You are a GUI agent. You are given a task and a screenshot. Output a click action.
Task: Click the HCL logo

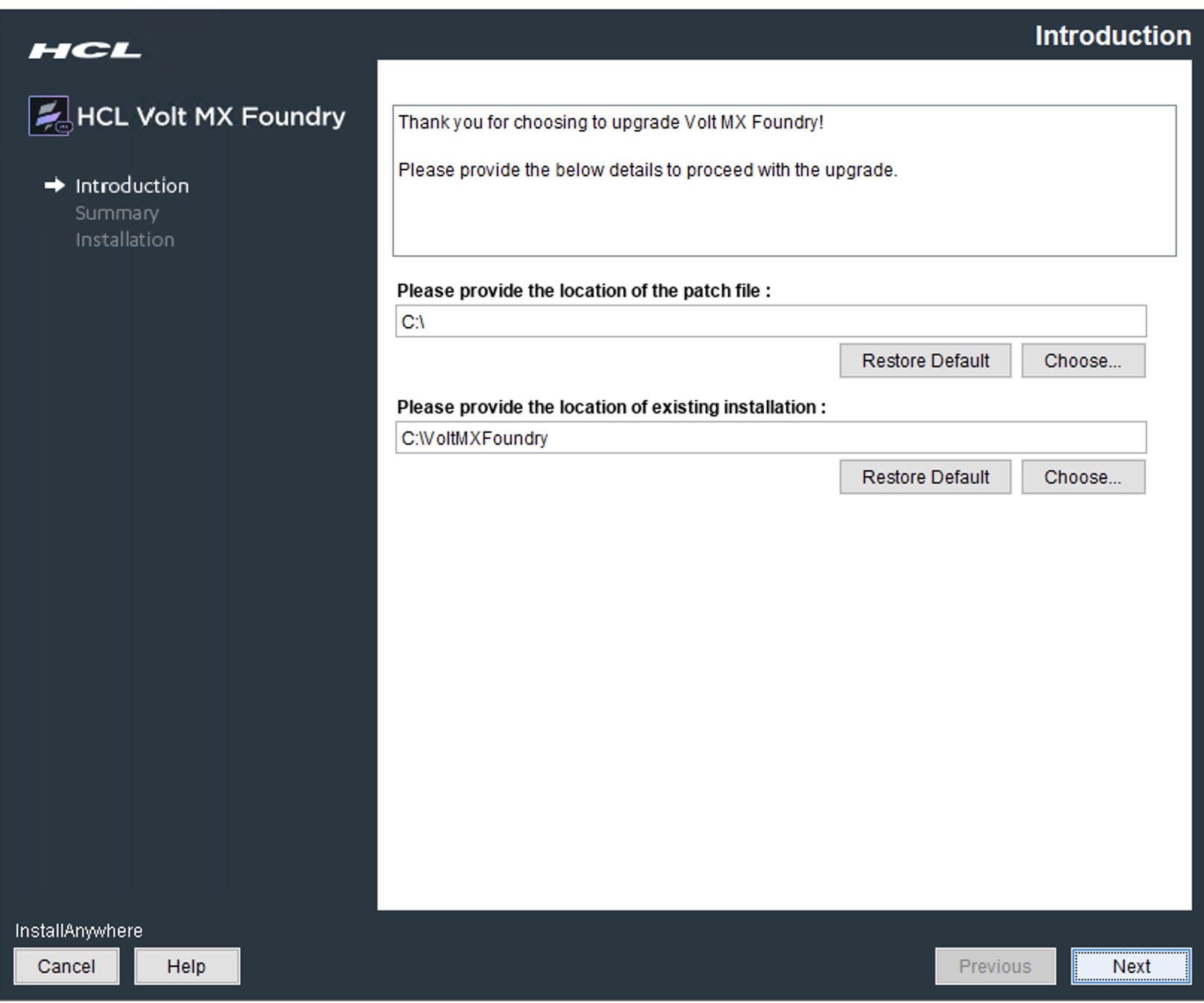click(84, 51)
